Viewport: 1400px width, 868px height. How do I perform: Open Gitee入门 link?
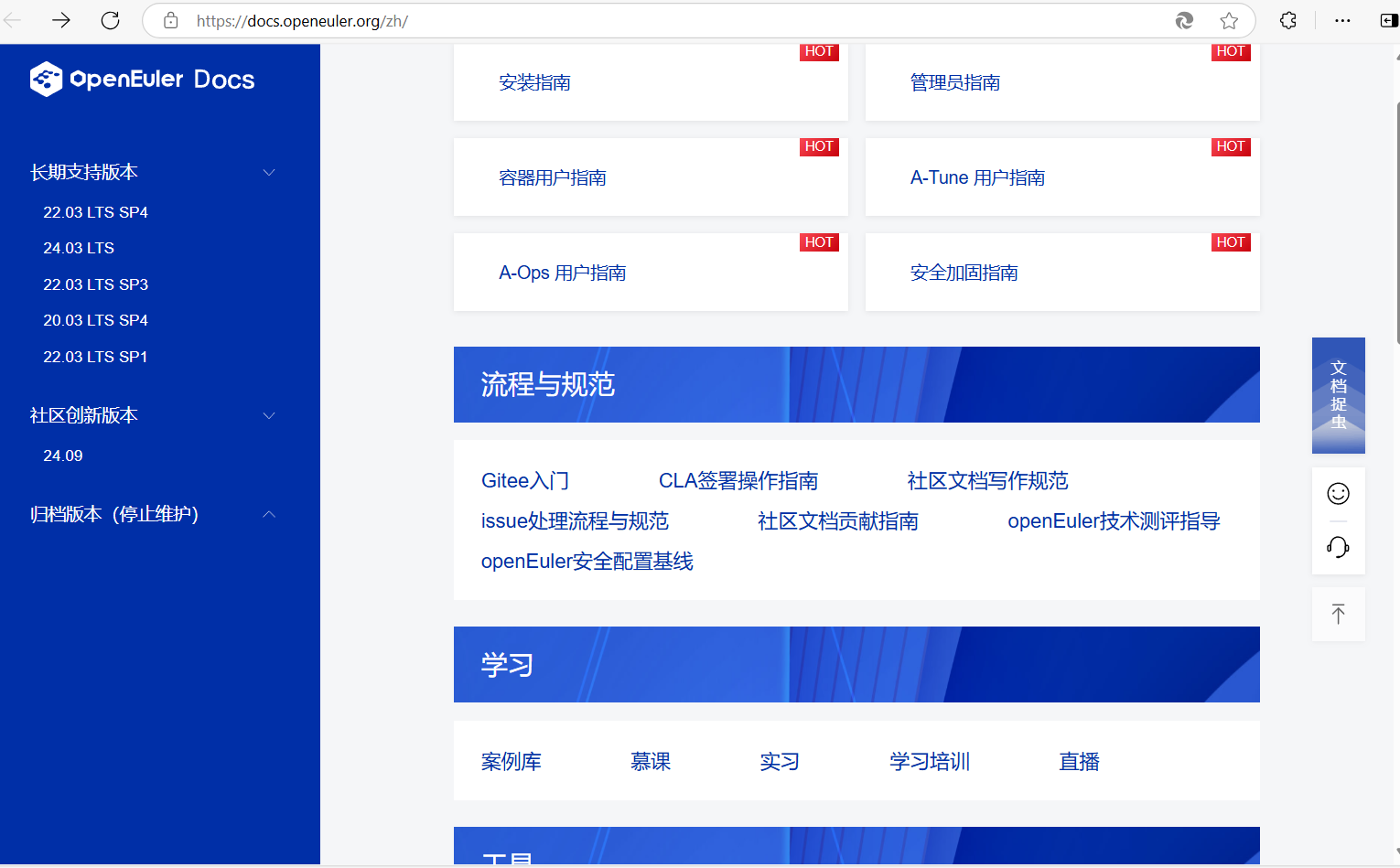(525, 481)
